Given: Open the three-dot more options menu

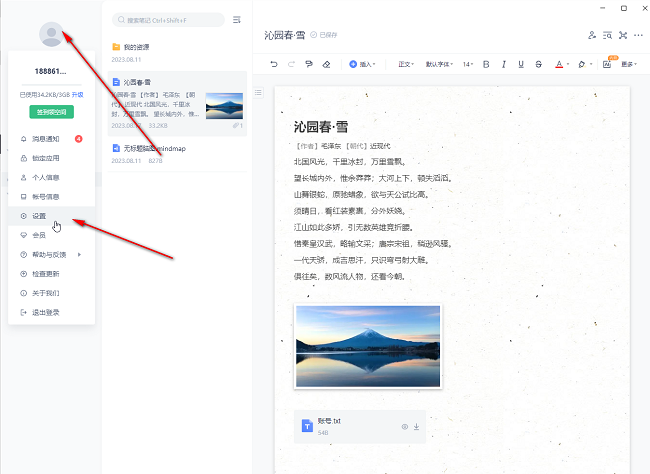Looking at the screenshot, I should (638, 35).
